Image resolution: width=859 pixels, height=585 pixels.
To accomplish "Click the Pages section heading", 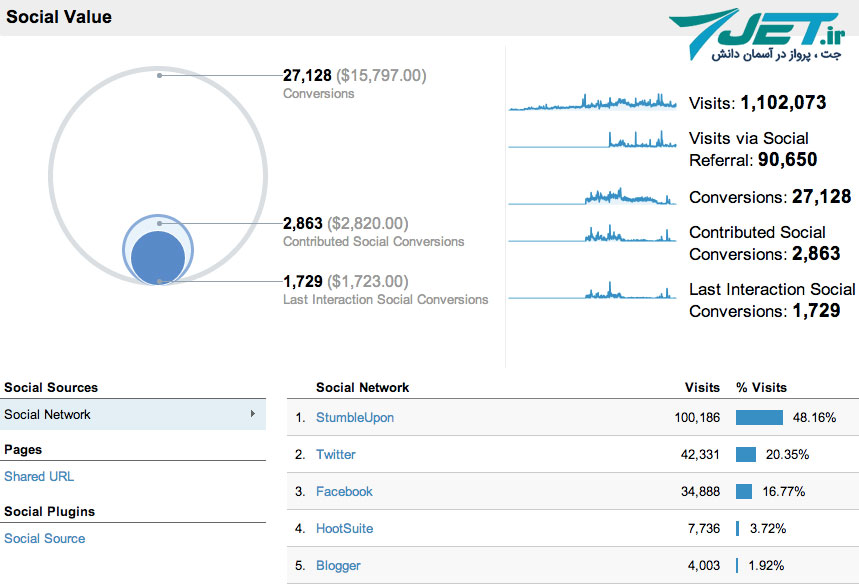I will click(x=23, y=450).
